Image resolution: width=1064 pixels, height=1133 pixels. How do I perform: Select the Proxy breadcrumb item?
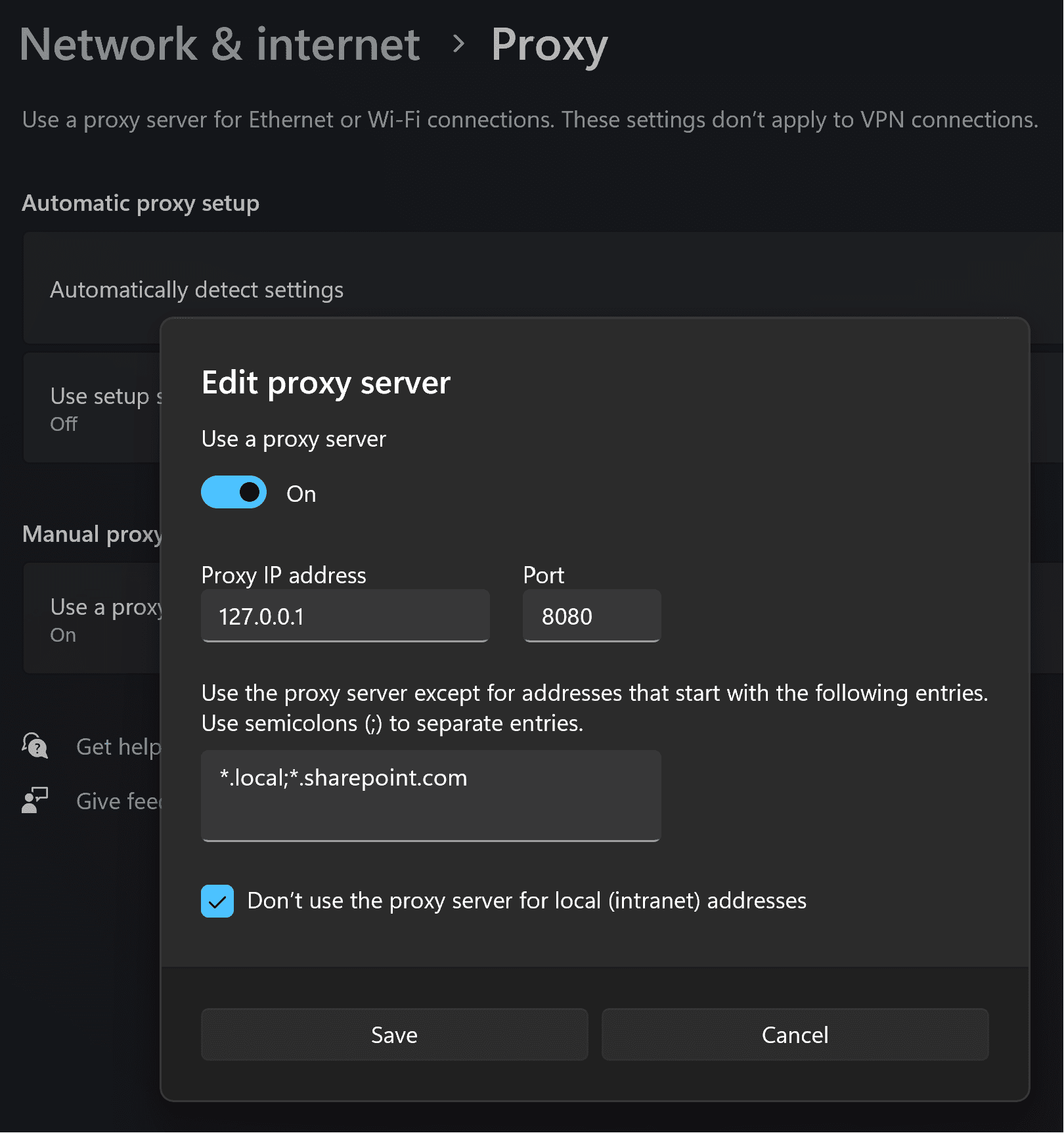(x=548, y=44)
